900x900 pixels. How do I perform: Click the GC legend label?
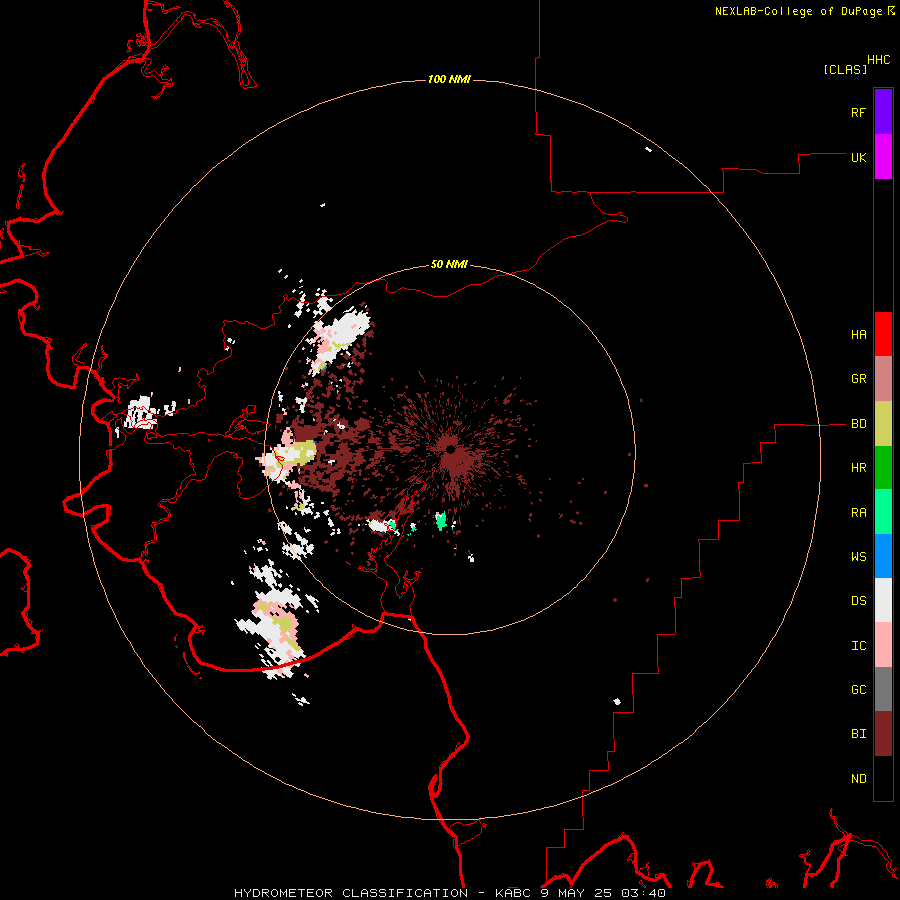coord(858,690)
